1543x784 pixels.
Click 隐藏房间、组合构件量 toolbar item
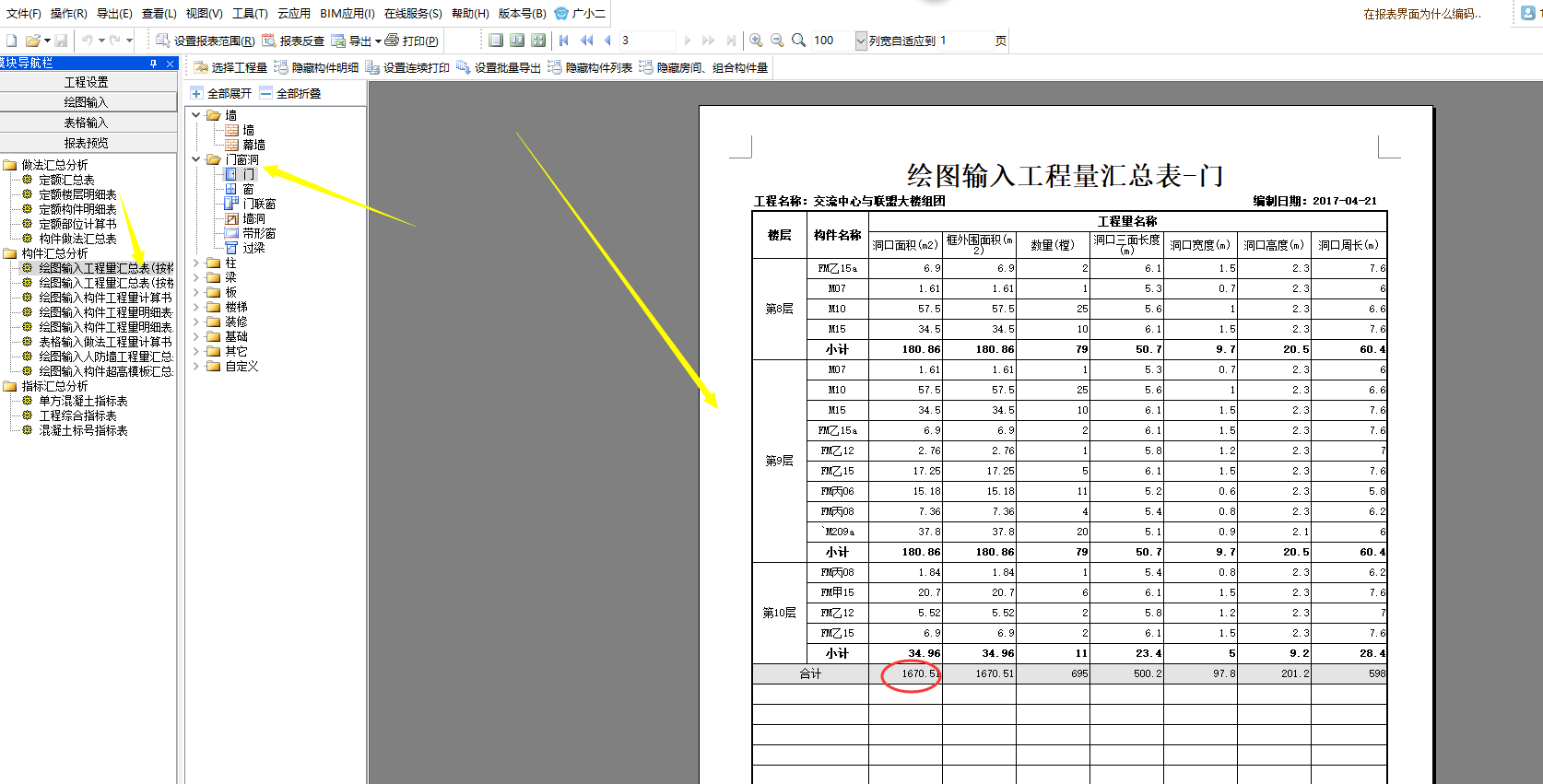(703, 67)
